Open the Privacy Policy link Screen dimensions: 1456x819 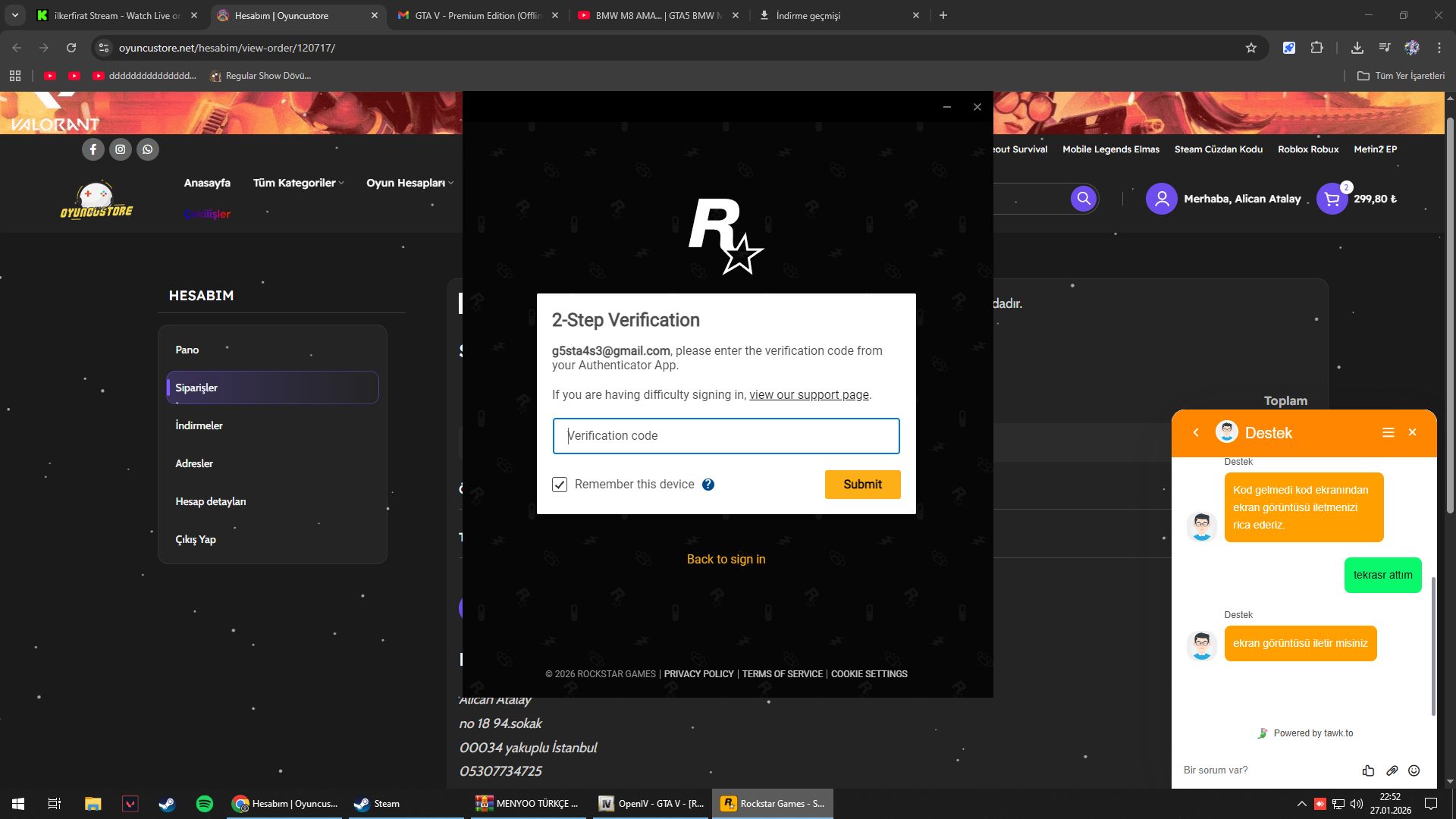click(x=699, y=674)
